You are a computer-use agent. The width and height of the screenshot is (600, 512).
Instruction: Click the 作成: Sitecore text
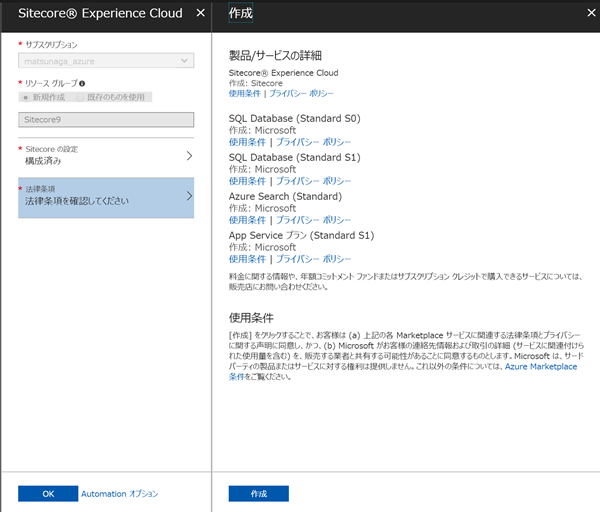256,83
